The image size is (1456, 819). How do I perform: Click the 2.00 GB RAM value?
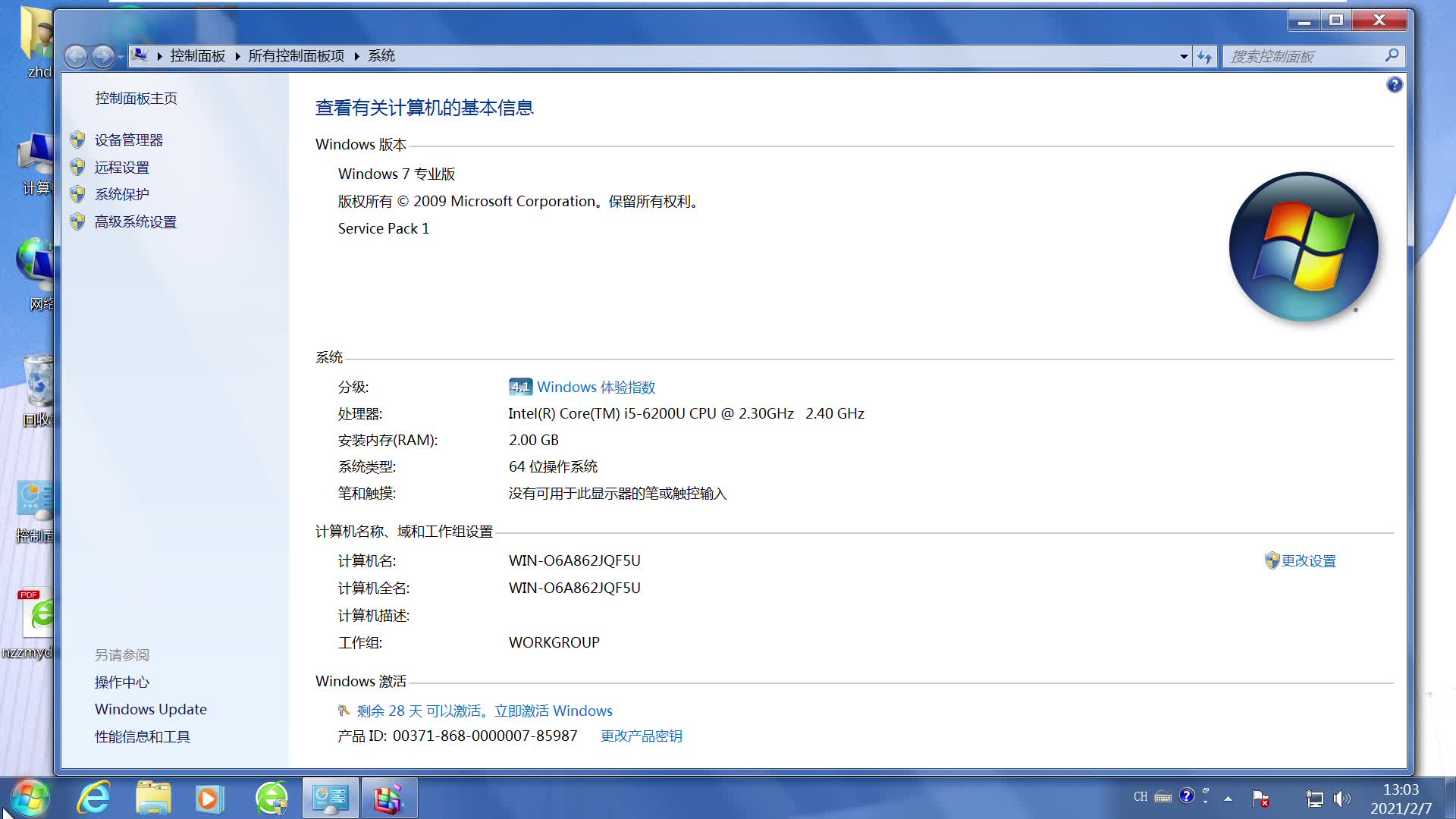(534, 441)
